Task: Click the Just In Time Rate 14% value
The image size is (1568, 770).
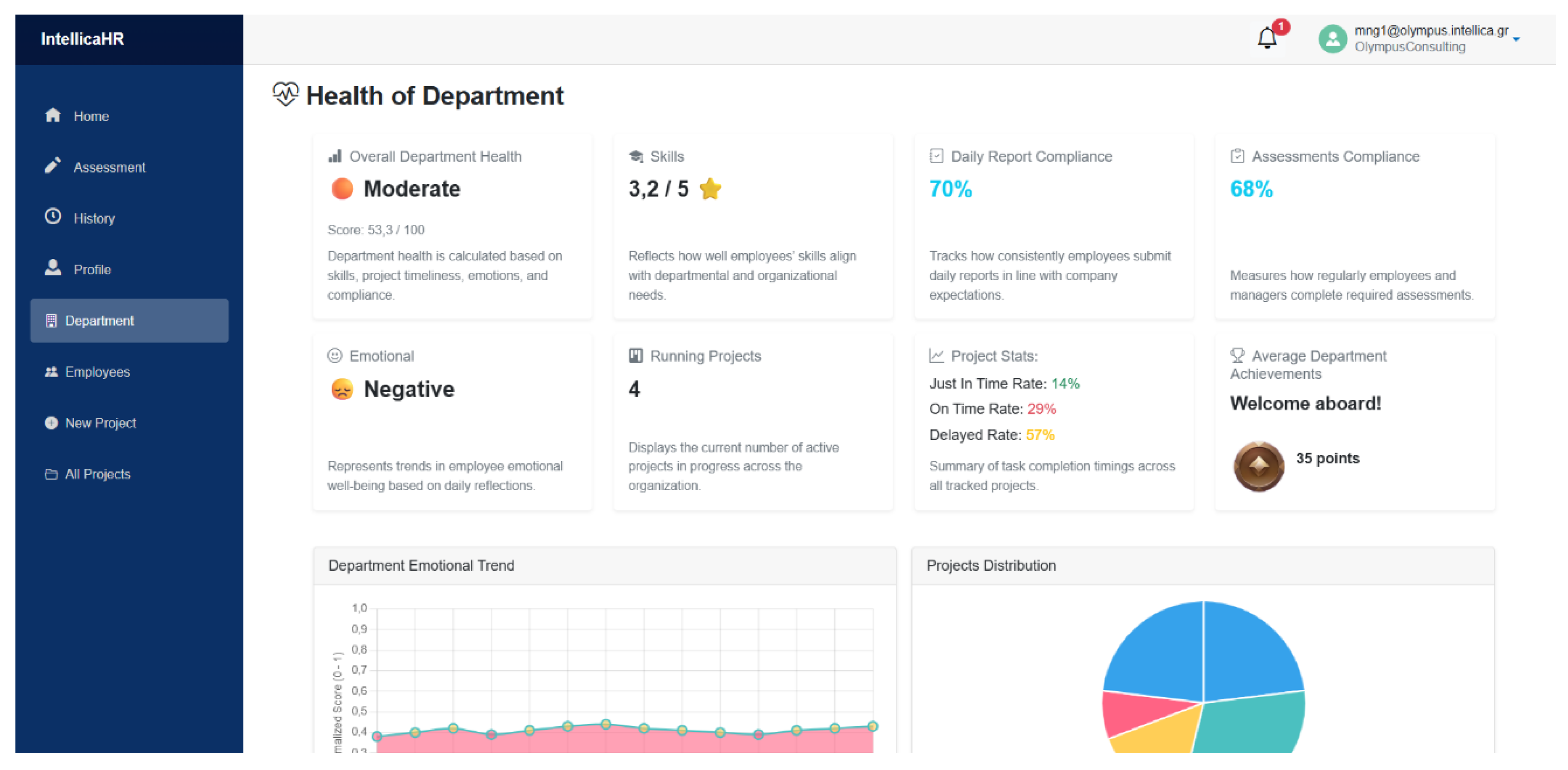Action: point(1065,384)
